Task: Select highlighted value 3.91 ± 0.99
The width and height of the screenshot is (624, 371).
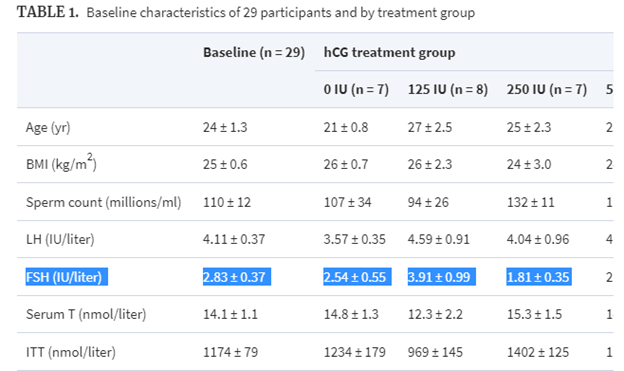Action: pos(442,277)
